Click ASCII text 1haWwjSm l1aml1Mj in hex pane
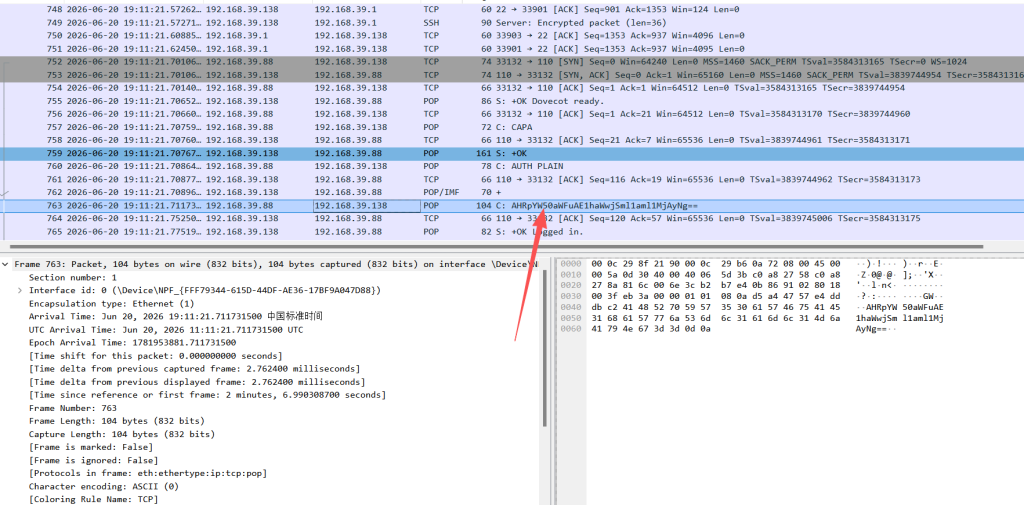This screenshot has height=505, width=1024. click(x=899, y=318)
